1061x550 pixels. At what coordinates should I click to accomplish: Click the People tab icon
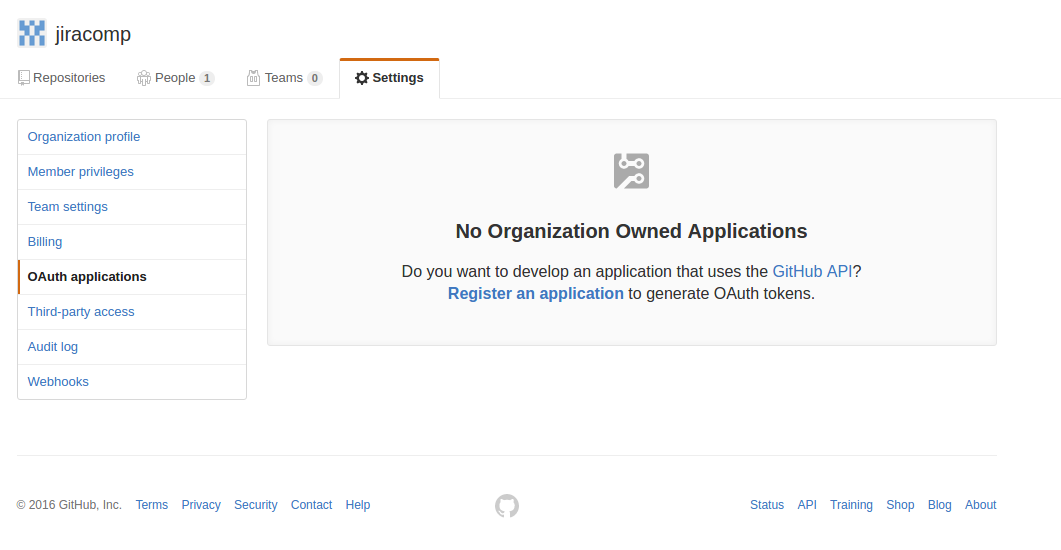click(143, 78)
